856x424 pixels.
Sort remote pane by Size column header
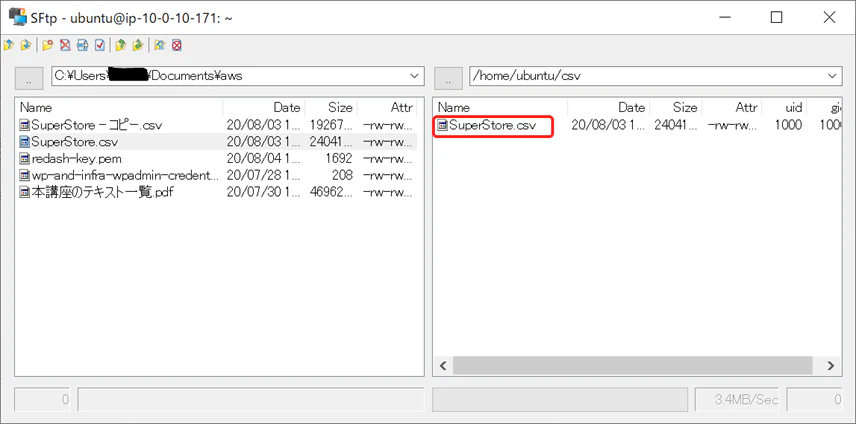[676, 108]
